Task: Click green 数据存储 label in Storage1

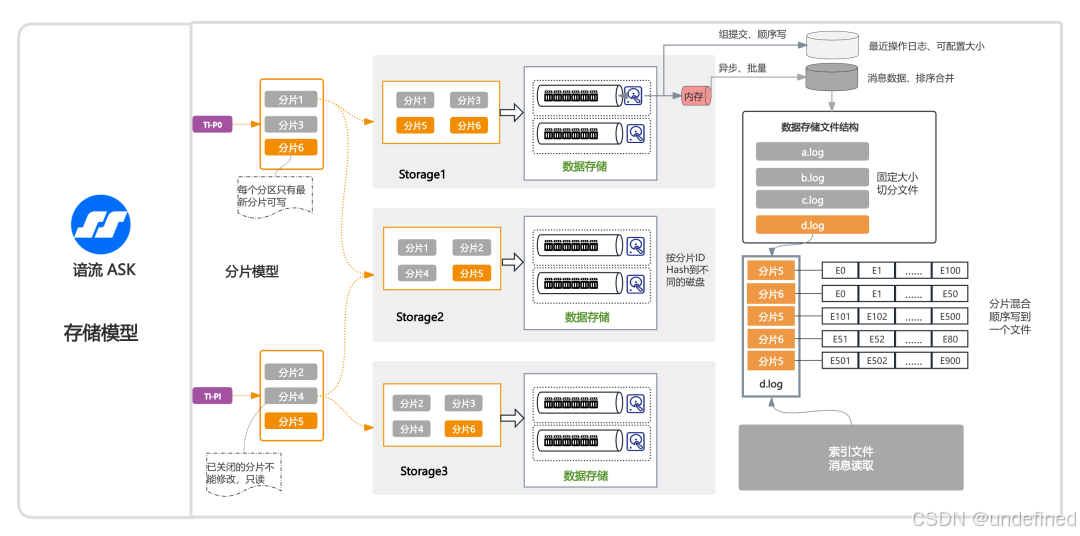Action: click(x=585, y=167)
